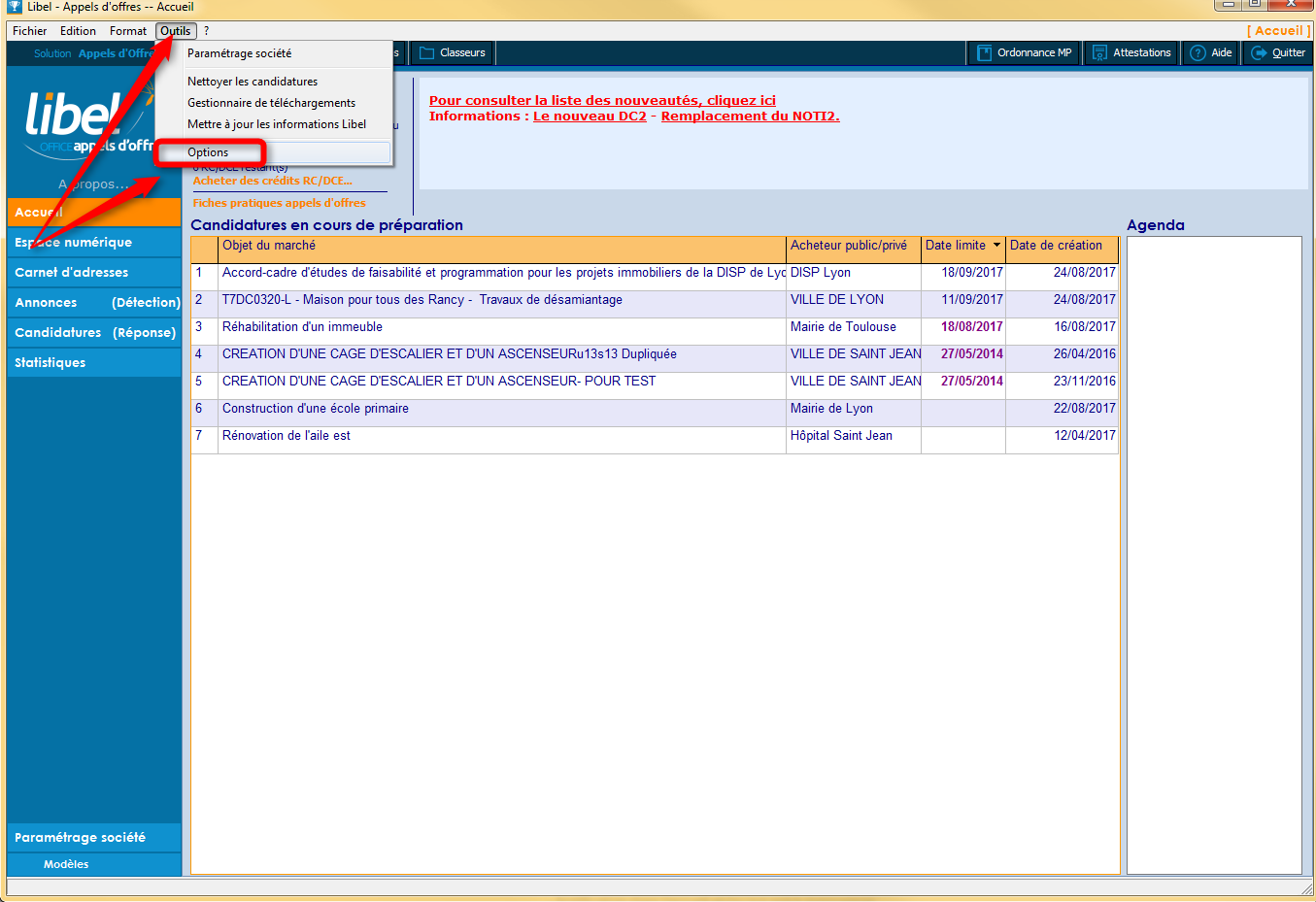Image resolution: width=1316 pixels, height=902 pixels.
Task: Select Mettre à jour les informations Libel
Action: pyautogui.click(x=274, y=124)
